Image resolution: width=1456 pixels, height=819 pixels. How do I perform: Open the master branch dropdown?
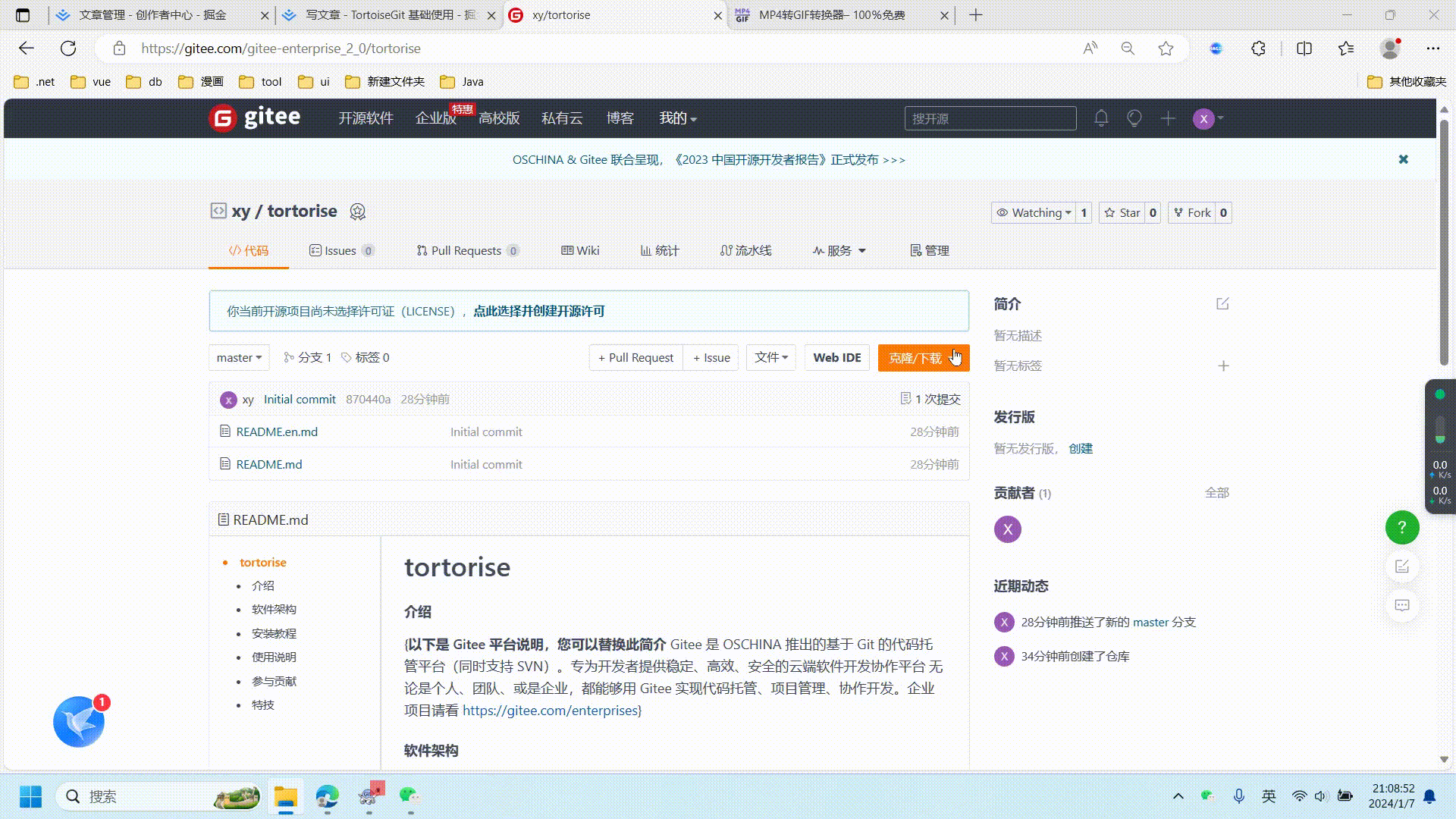click(239, 358)
